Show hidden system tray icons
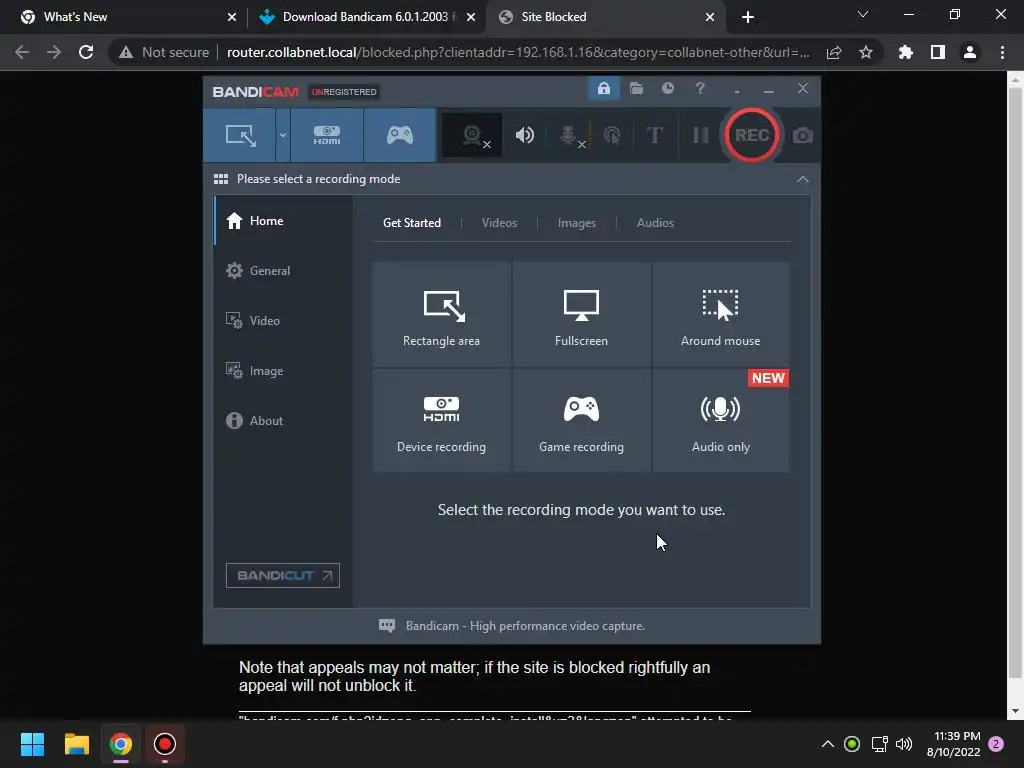The height and width of the screenshot is (768, 1024). click(x=827, y=744)
